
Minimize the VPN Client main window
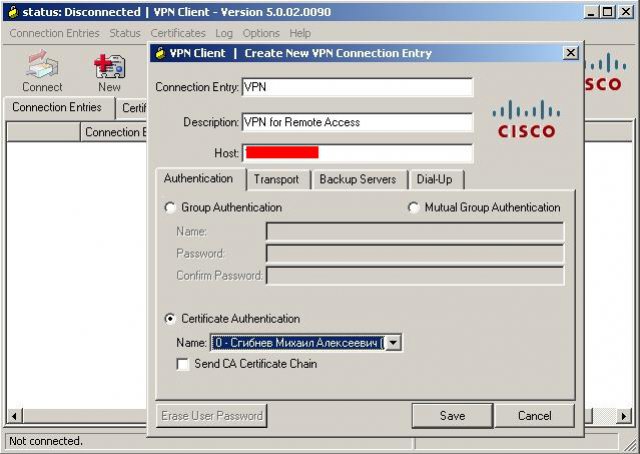(590, 12)
